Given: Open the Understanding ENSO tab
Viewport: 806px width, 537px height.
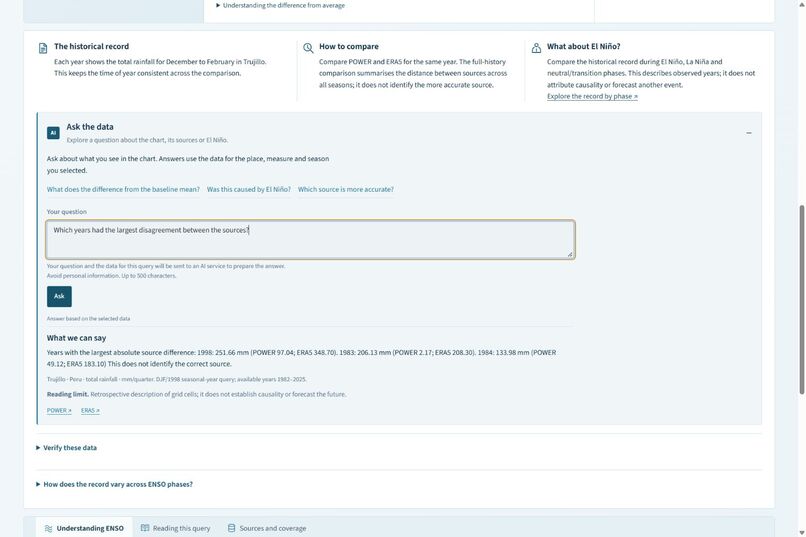Looking at the screenshot, I should pyautogui.click(x=84, y=528).
